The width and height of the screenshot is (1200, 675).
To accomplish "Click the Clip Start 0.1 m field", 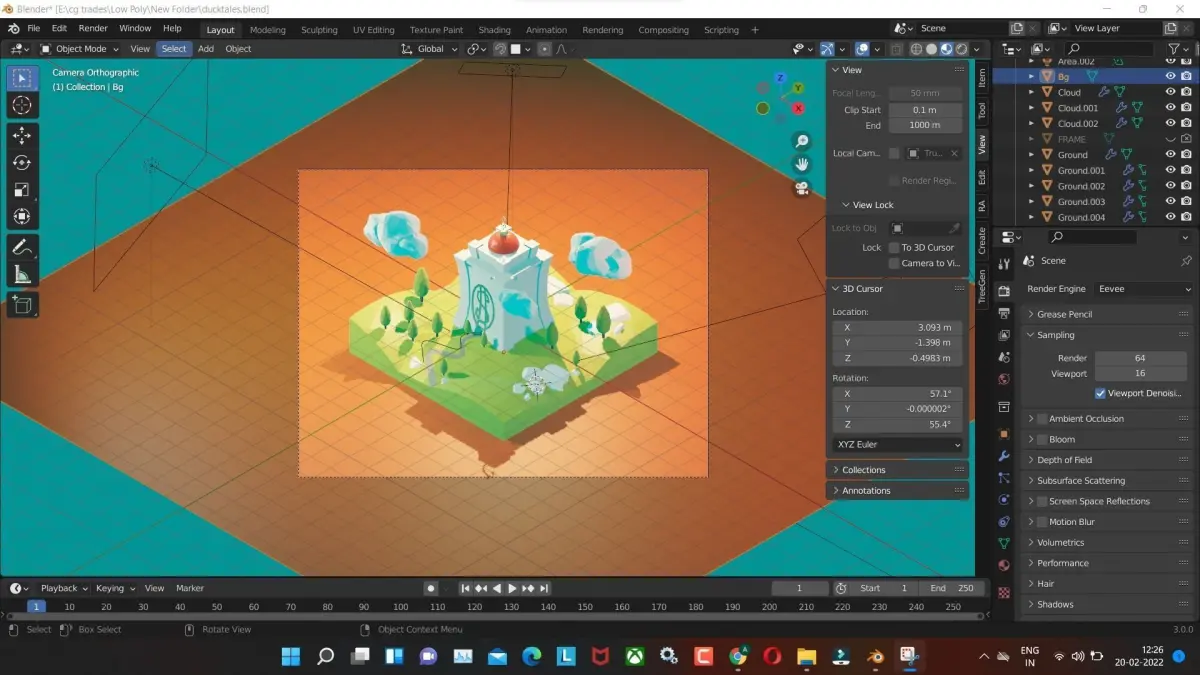I will (x=924, y=110).
